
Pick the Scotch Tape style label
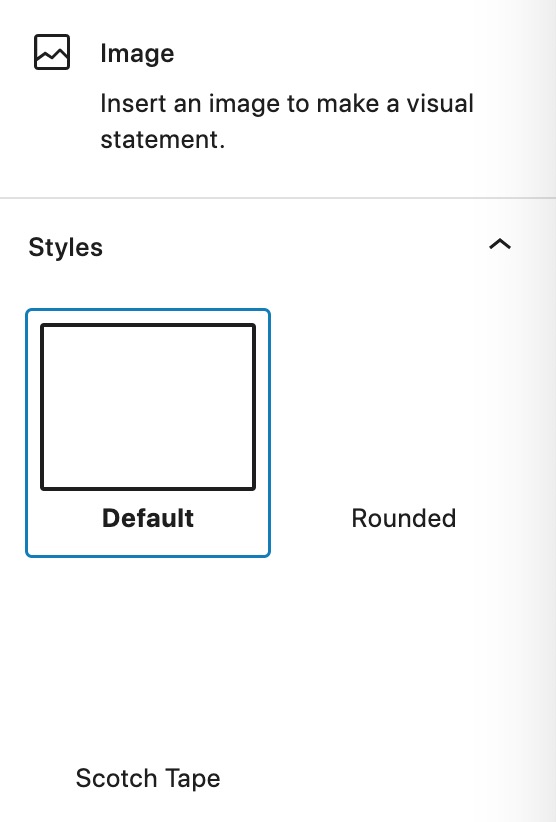click(x=148, y=778)
